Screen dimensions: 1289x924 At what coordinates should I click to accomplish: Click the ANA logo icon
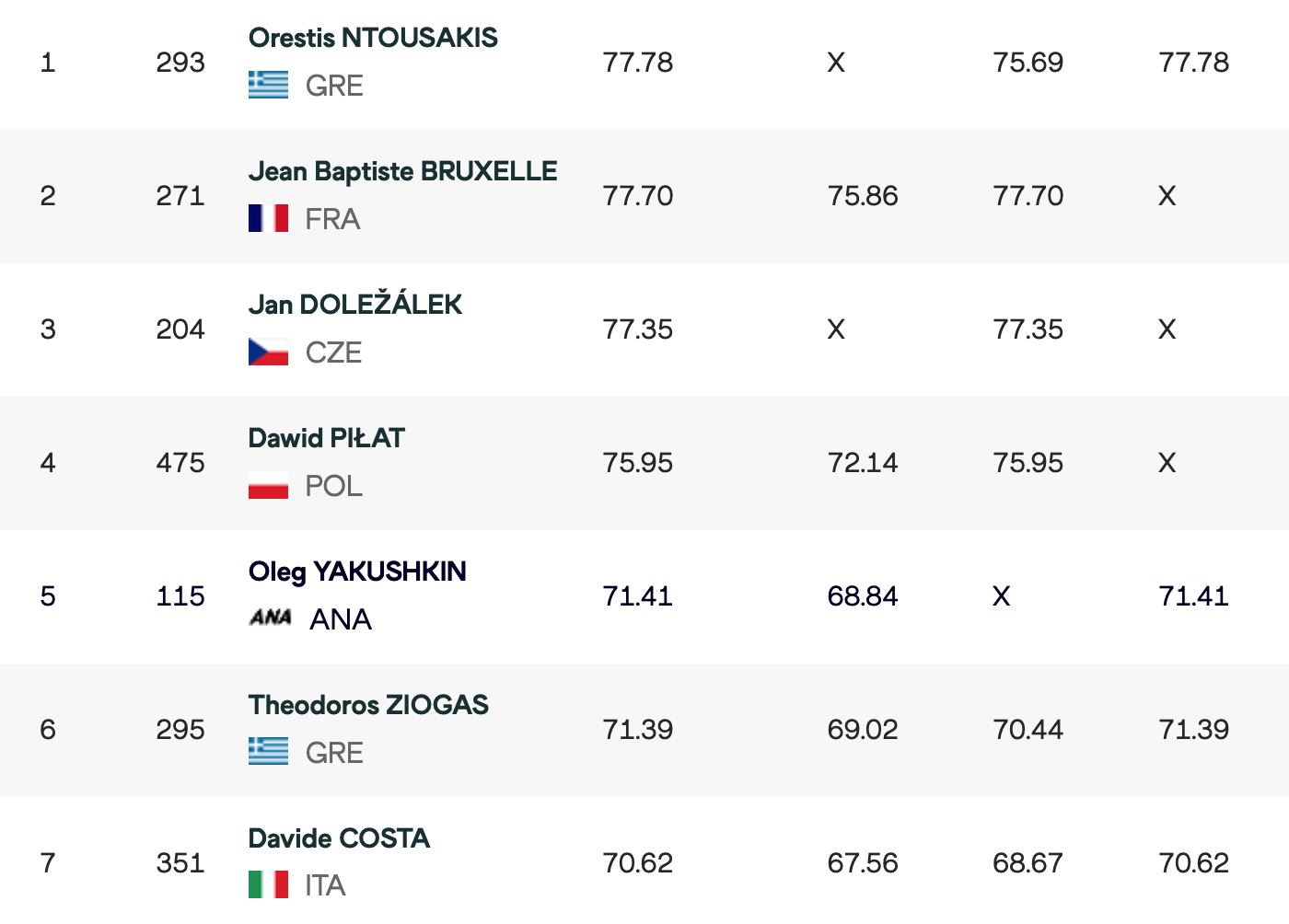point(271,618)
